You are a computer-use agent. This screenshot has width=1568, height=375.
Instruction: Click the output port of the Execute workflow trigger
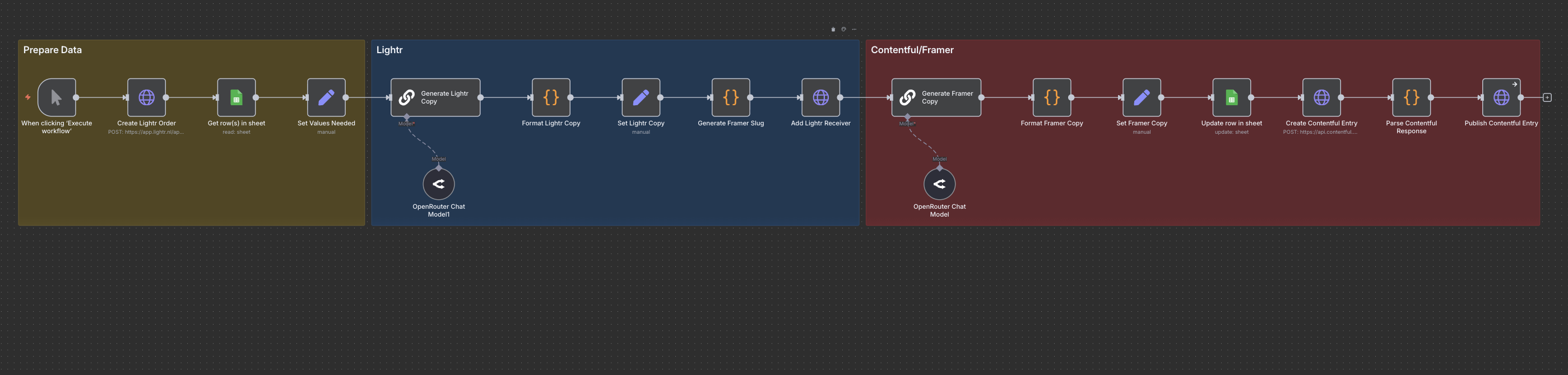76,97
